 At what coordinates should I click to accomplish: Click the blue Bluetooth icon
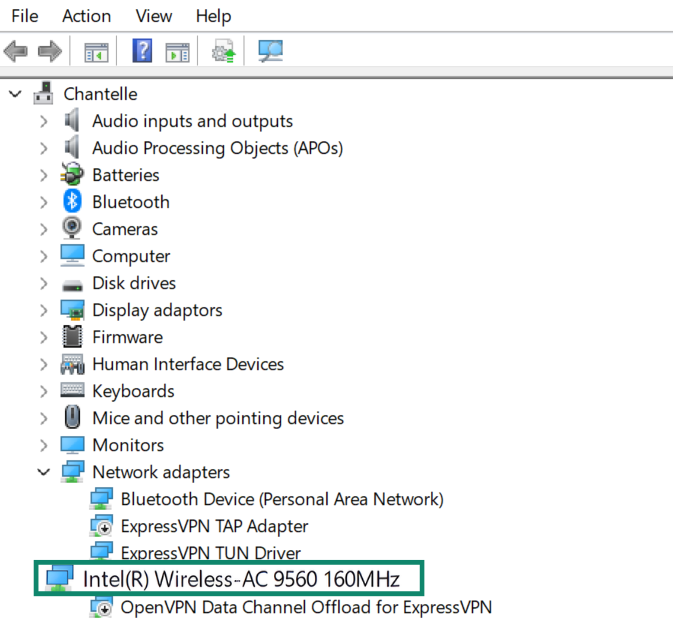point(72,201)
